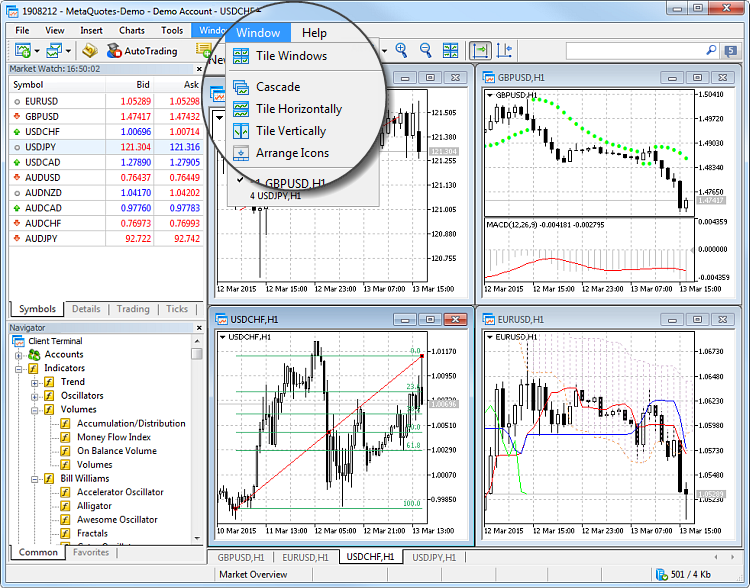750x588 pixels.
Task: Open the Profiles toolbar icon
Action: pyautogui.click(x=54, y=50)
